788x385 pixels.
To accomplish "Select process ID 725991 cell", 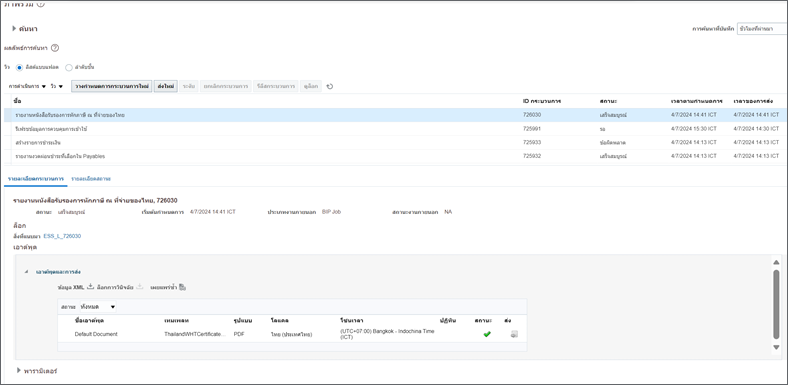I will tap(532, 129).
